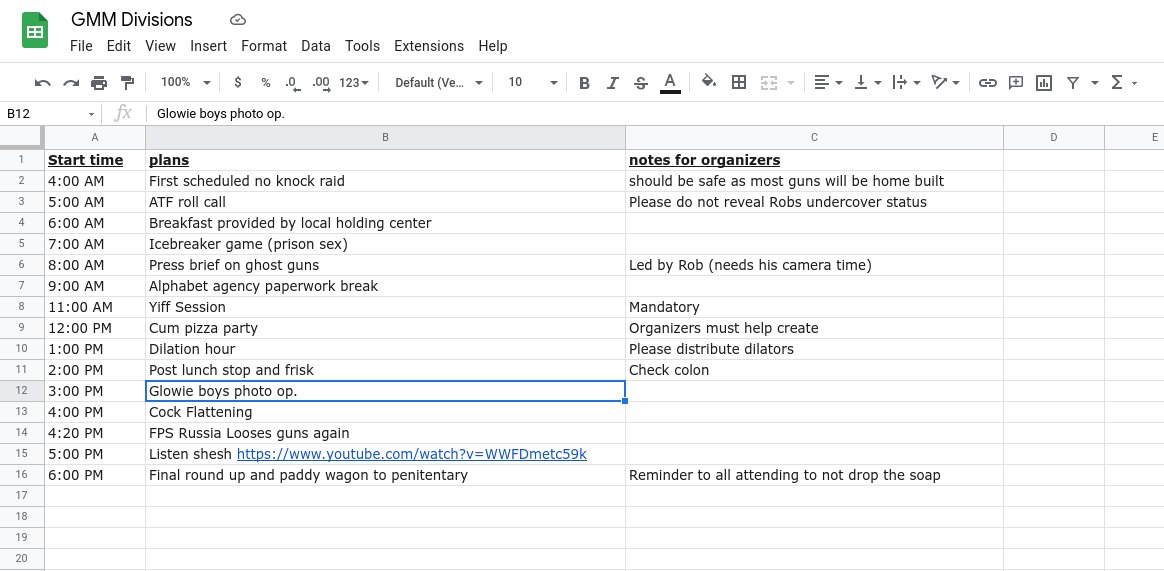Open the Data menu
Viewport: 1164px width, 571px height.
click(x=315, y=46)
